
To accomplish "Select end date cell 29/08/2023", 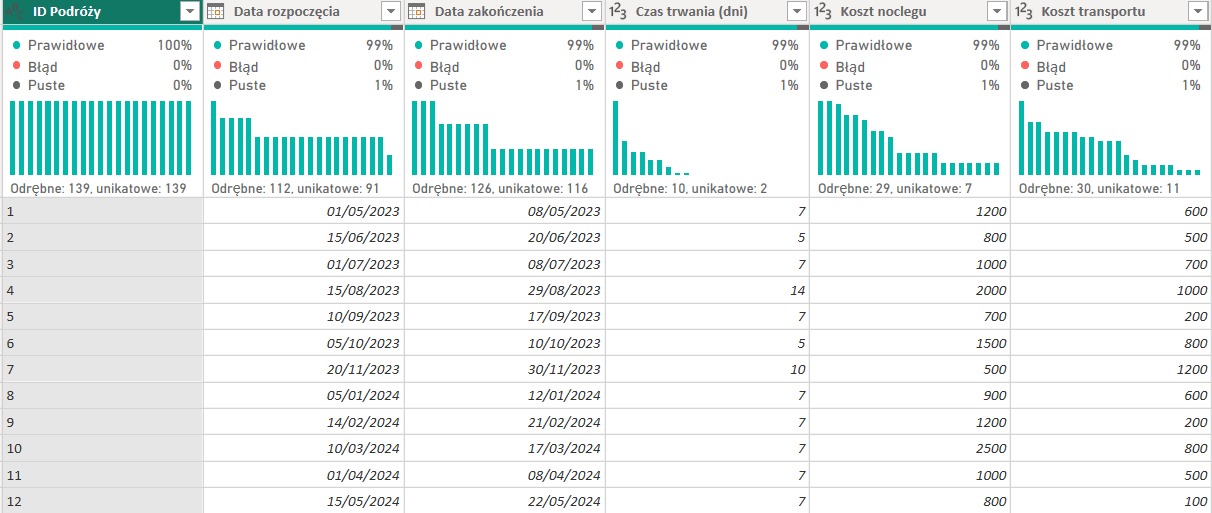I will pos(505,290).
